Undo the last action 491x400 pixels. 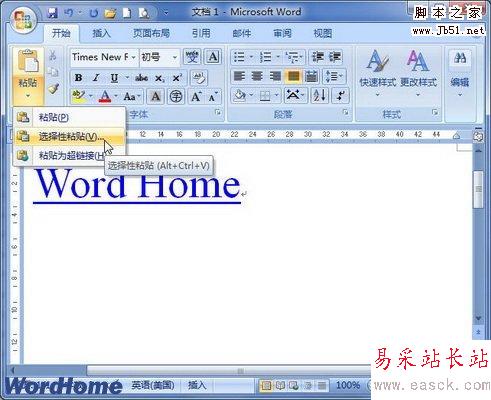(x=69, y=13)
